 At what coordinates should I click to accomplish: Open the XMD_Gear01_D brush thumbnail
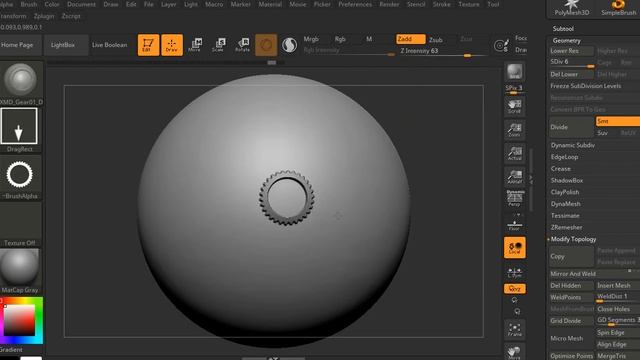(x=20, y=83)
